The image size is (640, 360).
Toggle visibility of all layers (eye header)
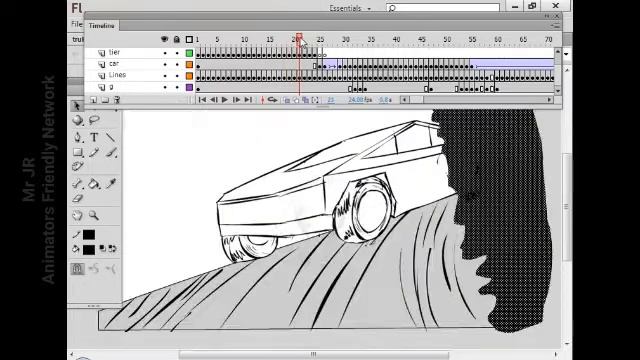164,39
